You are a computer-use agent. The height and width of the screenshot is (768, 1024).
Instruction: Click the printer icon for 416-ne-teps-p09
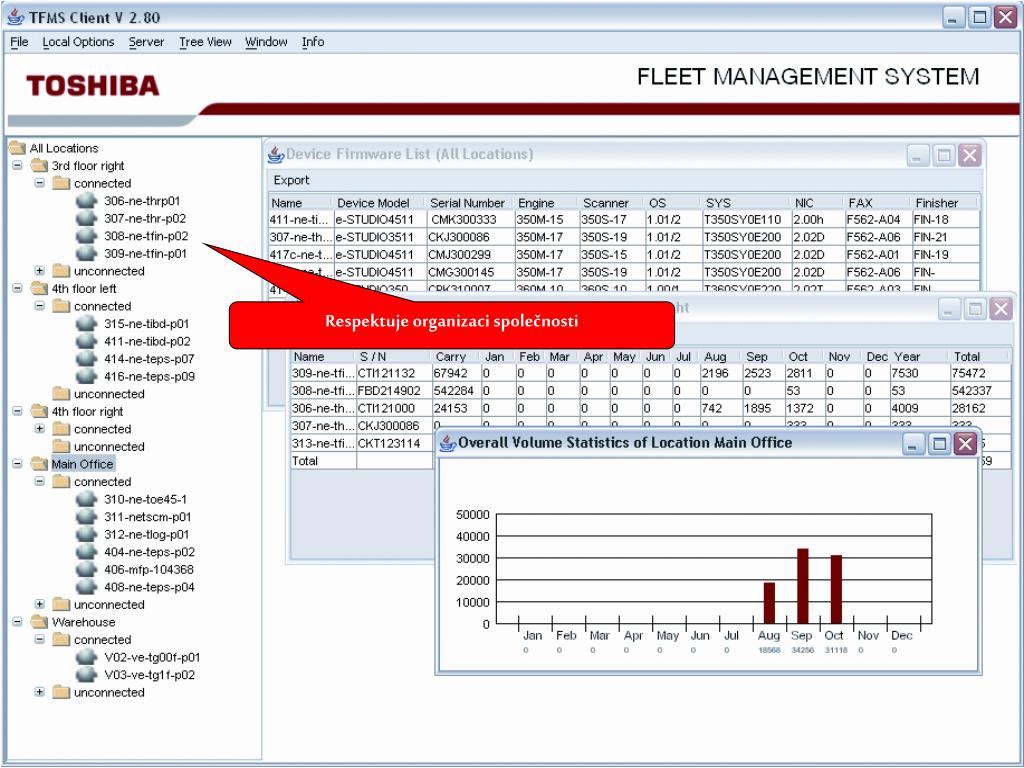(x=86, y=377)
